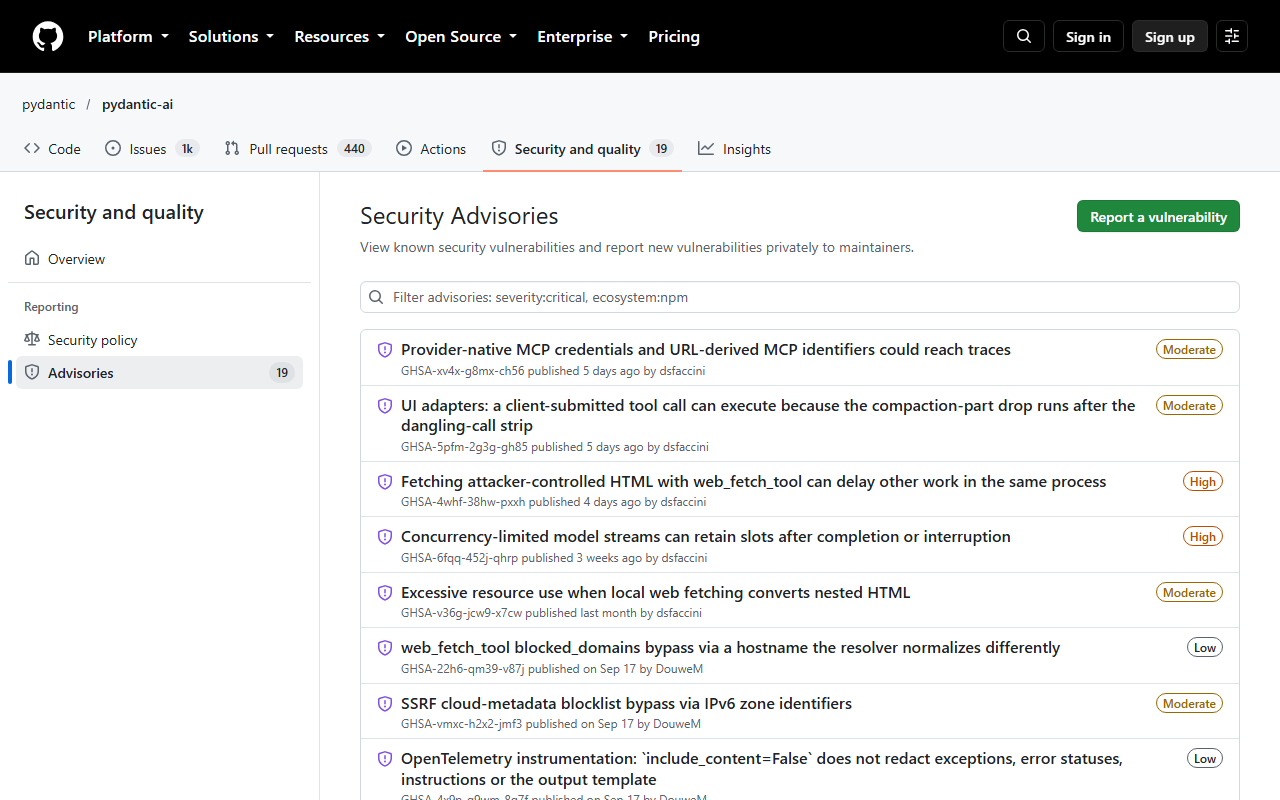Viewport: 1280px width, 800px height.
Task: Click the shield icon beside the web_fetch_tool blocked_domains advisory
Action: tap(385, 648)
